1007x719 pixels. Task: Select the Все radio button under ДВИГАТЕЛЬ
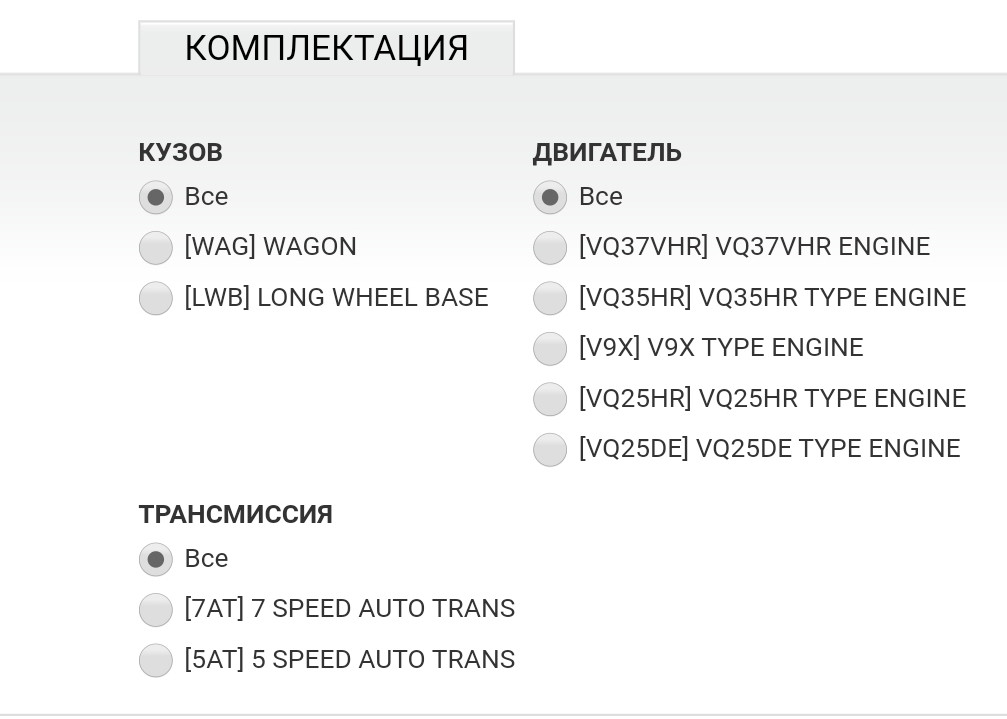pos(550,197)
